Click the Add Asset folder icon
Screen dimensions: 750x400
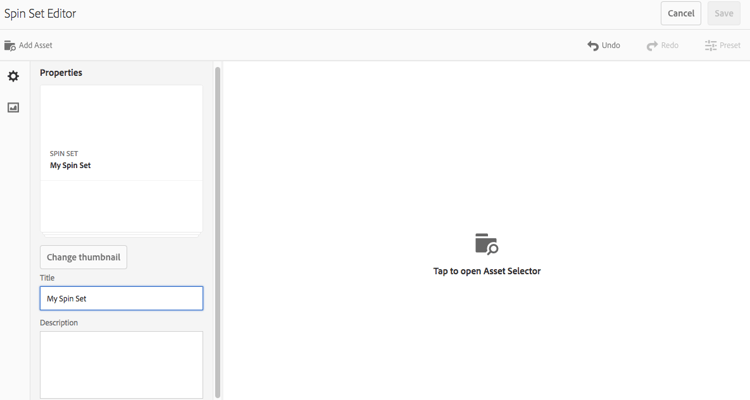click(10, 45)
